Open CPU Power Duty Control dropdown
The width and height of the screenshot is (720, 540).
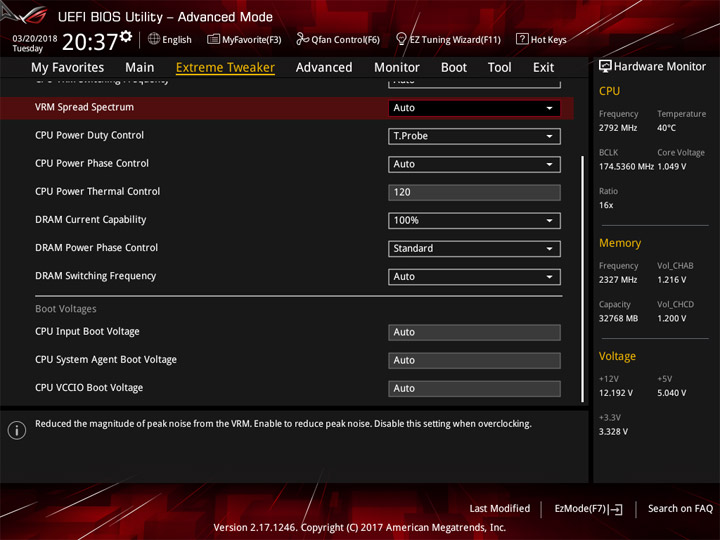[x=474, y=136]
